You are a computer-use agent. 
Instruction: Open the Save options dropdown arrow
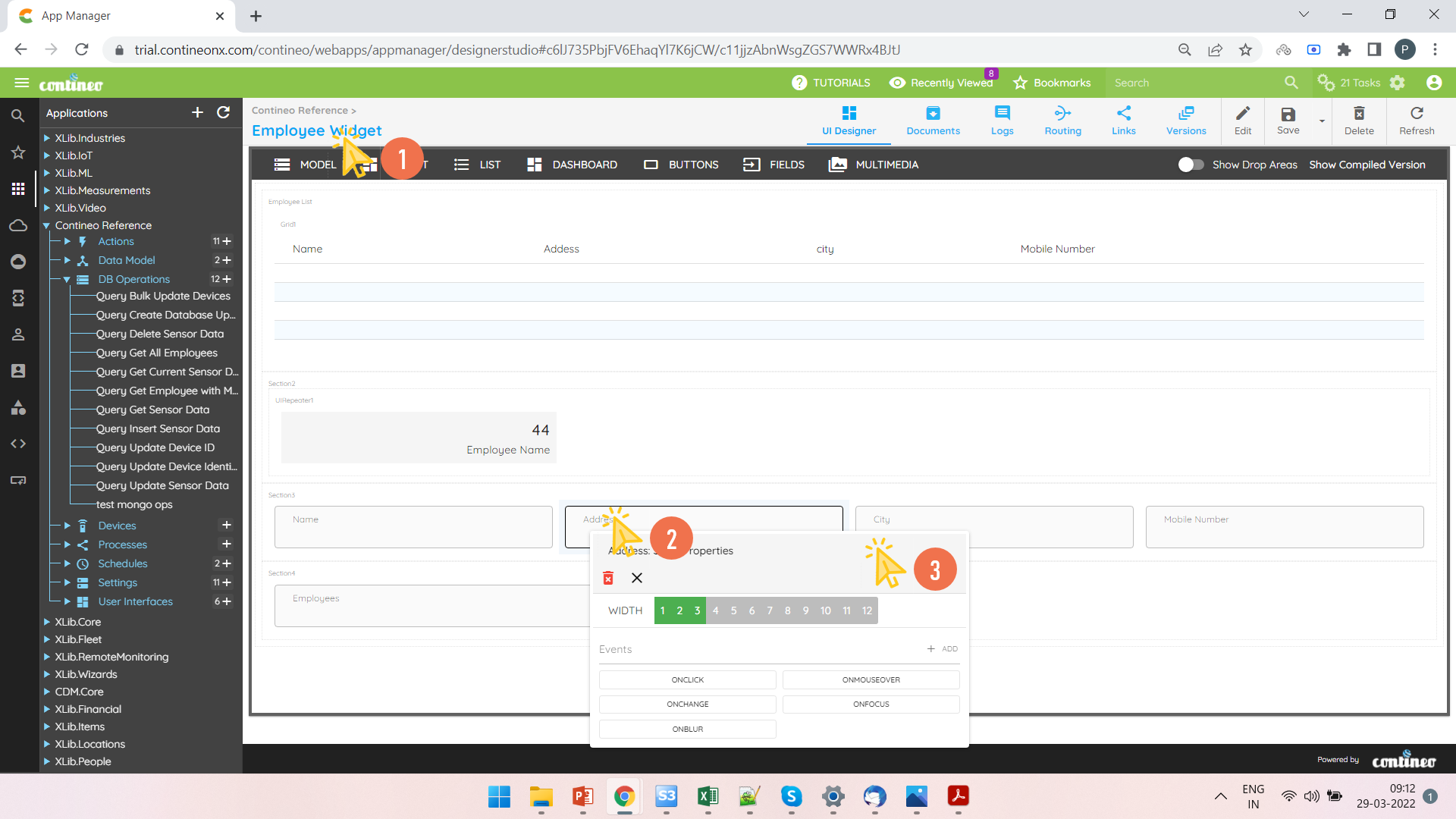pos(1322,121)
